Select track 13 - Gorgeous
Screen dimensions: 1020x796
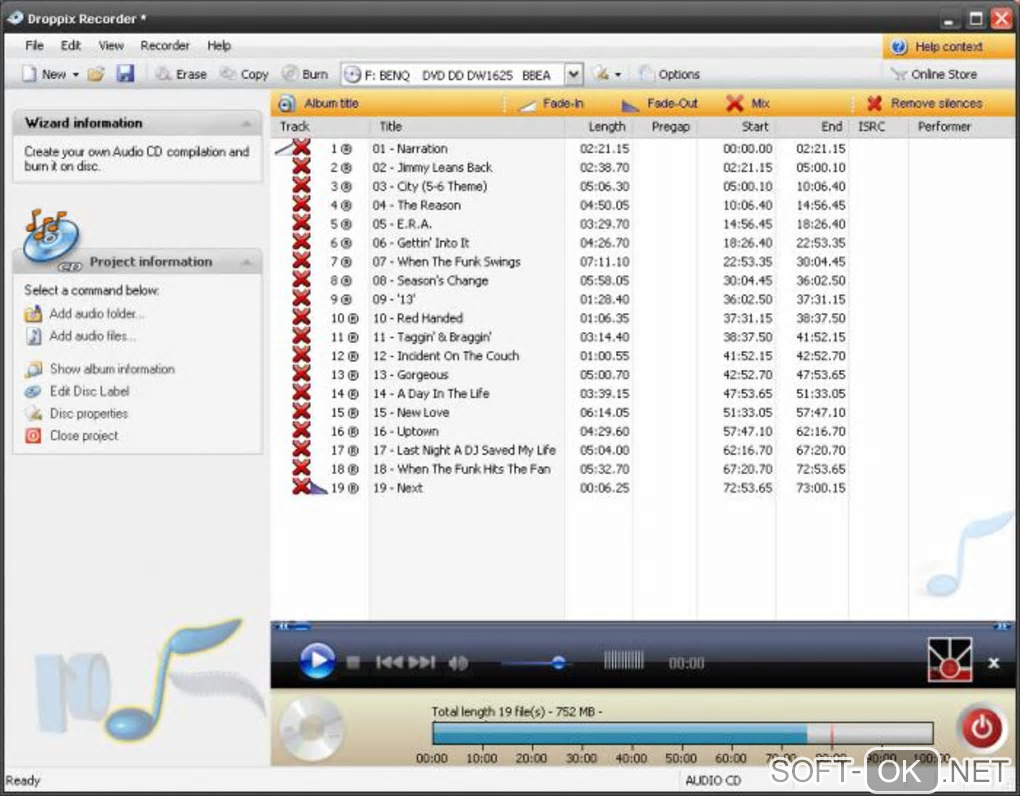click(410, 375)
